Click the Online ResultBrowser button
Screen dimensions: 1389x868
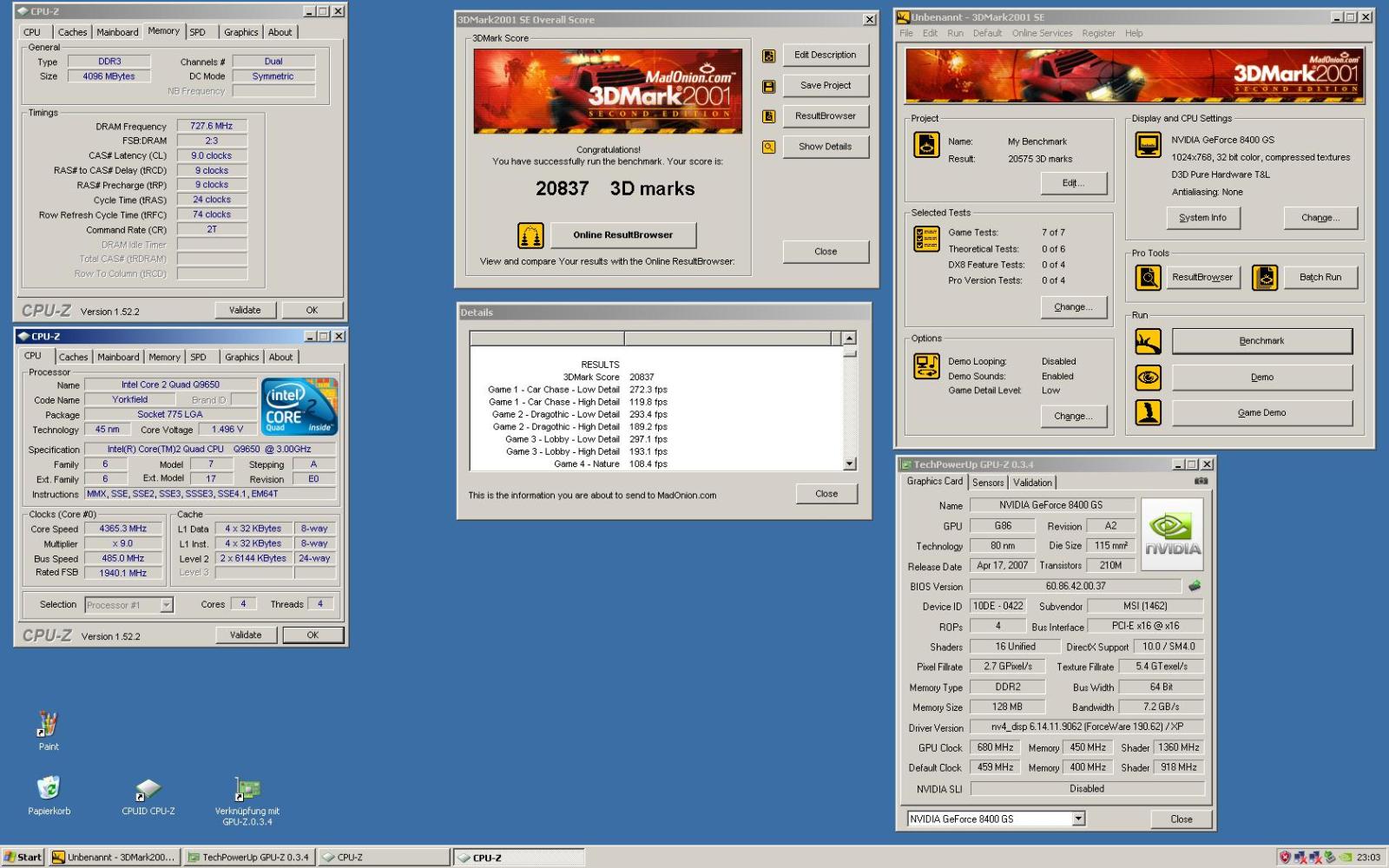point(622,234)
